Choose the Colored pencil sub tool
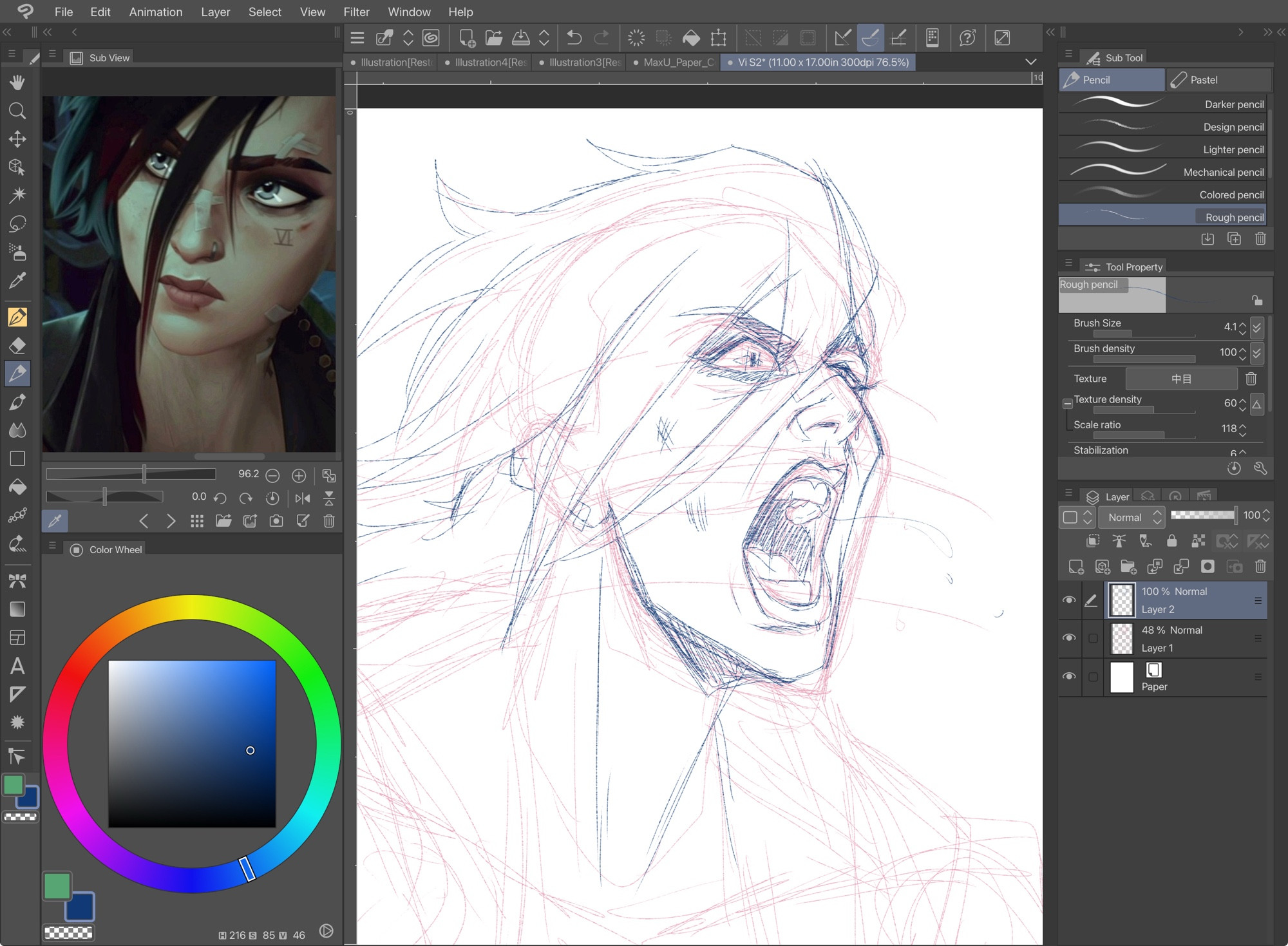This screenshot has height=946, width=1288. point(1164,194)
